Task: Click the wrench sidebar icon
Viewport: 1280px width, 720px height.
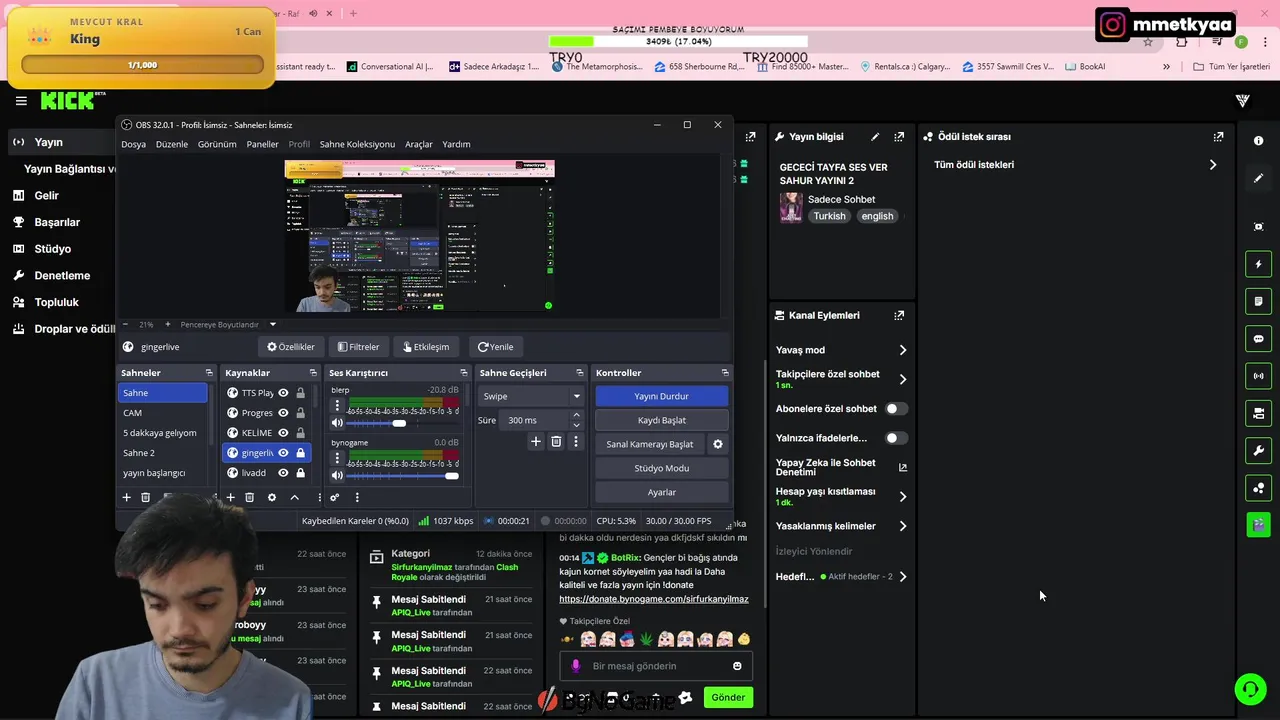Action: tap(1258, 451)
